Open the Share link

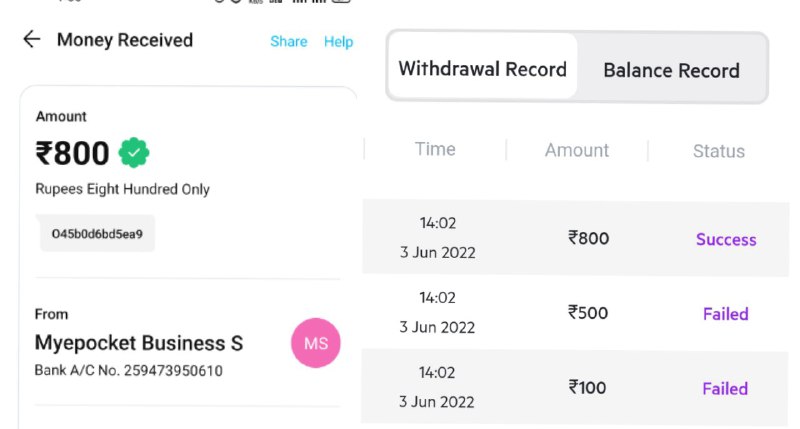pos(289,41)
